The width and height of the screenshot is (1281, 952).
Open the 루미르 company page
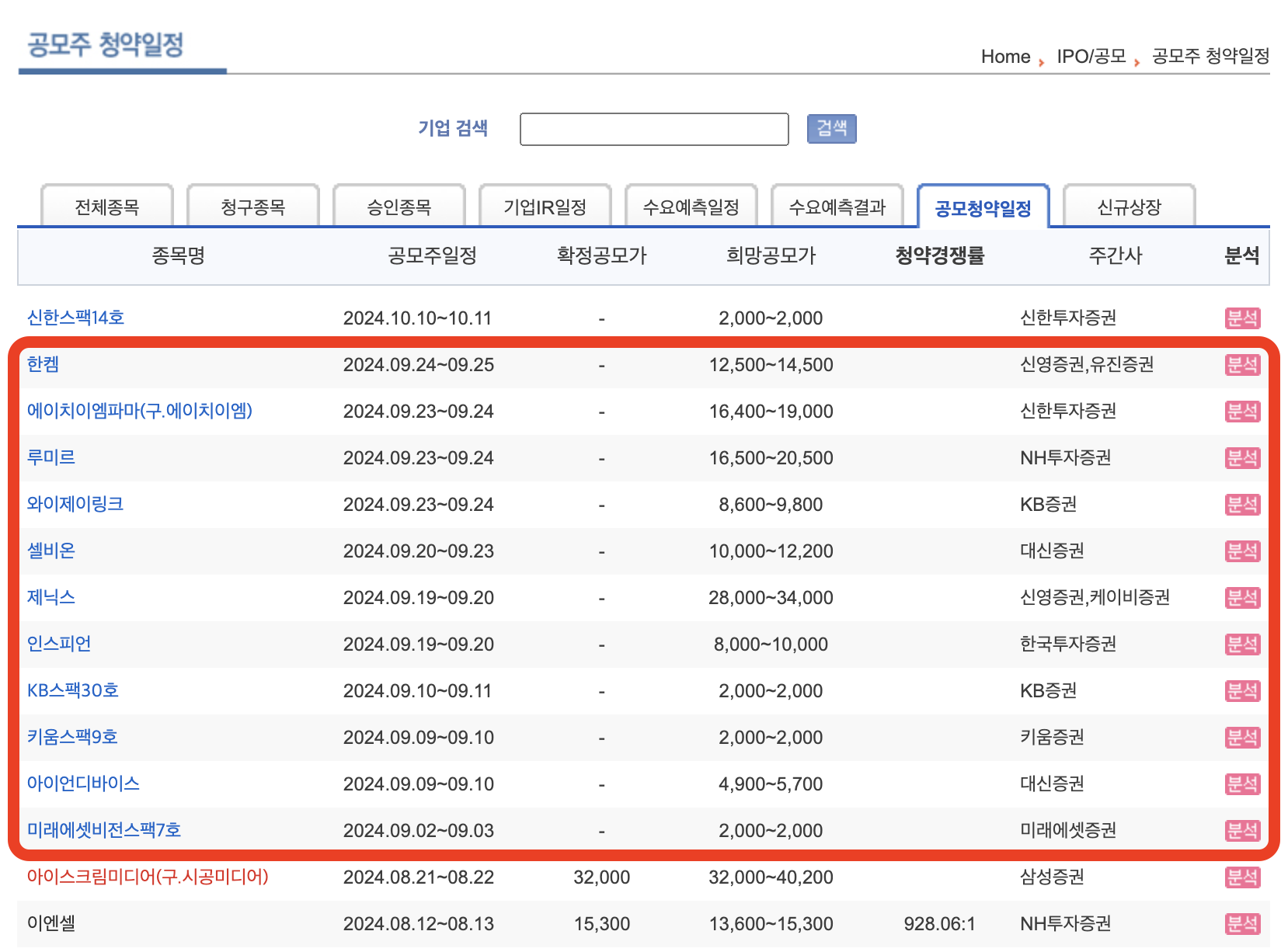pyautogui.click(x=51, y=457)
